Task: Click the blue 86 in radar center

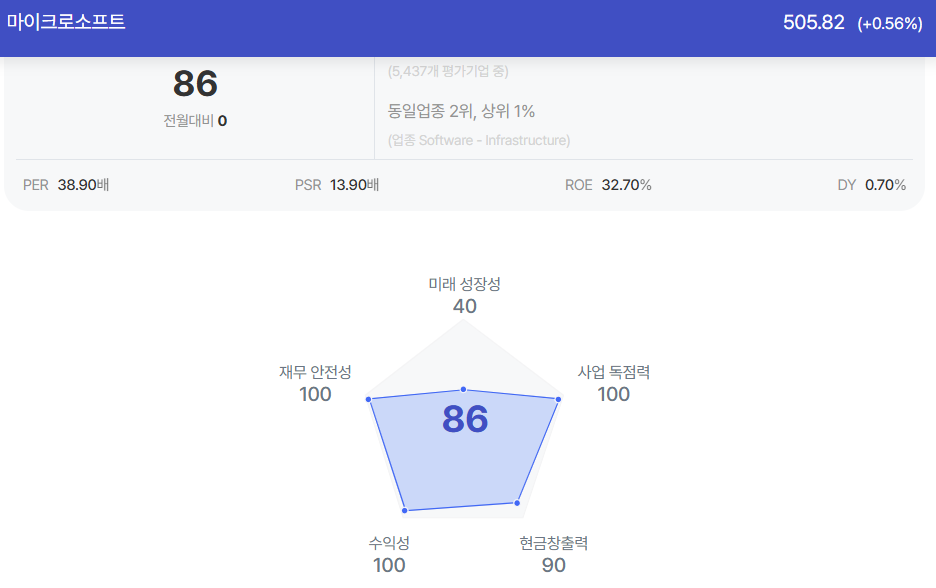Action: point(465,419)
